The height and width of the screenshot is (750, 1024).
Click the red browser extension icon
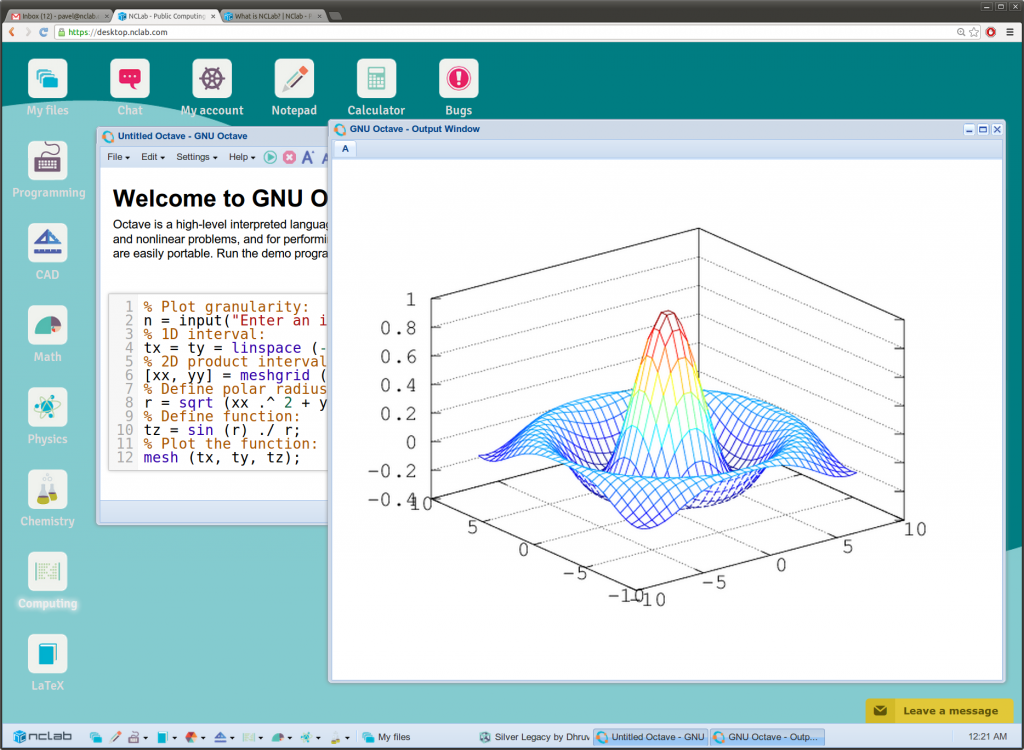[991, 32]
